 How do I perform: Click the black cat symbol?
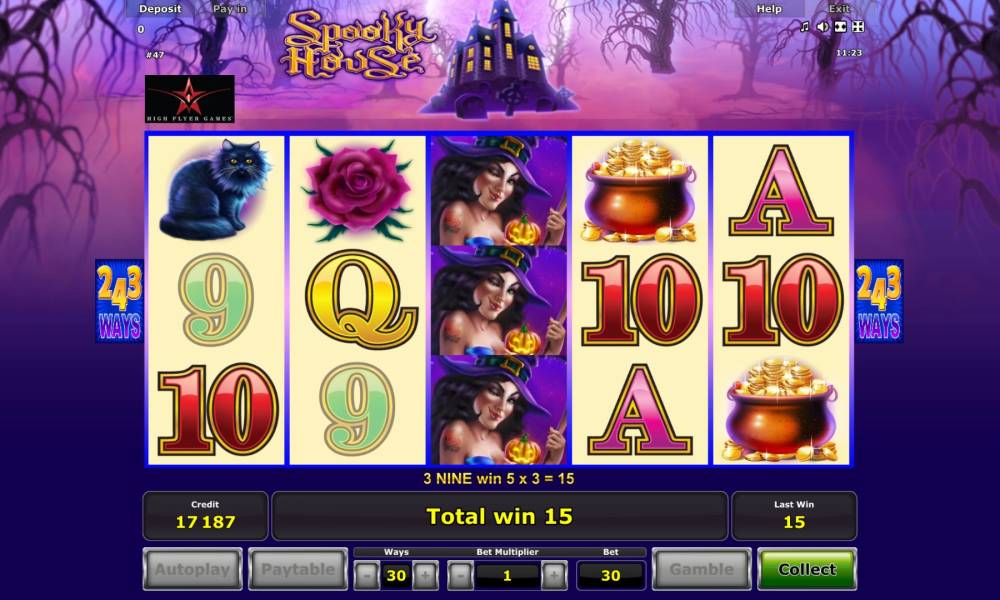(216, 189)
